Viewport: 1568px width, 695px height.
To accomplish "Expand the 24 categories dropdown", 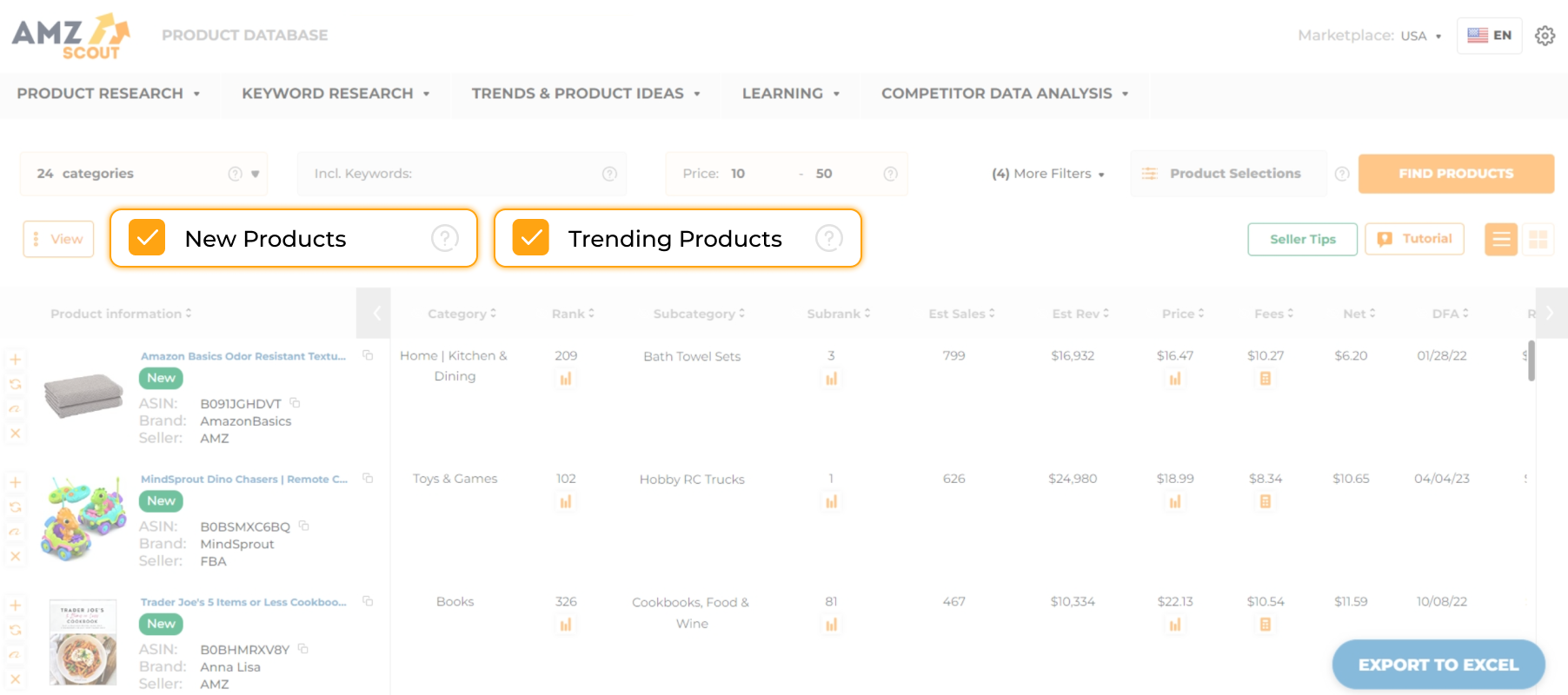I will tap(143, 174).
